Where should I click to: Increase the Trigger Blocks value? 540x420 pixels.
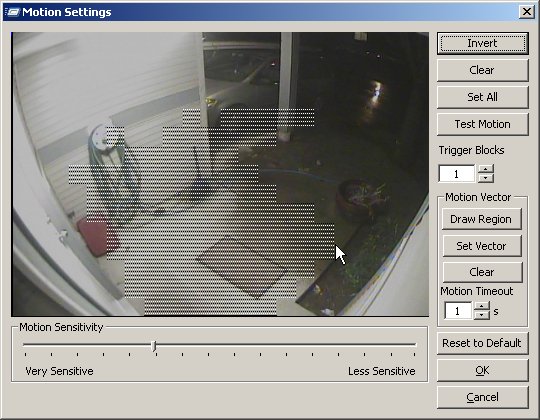pyautogui.click(x=486, y=169)
